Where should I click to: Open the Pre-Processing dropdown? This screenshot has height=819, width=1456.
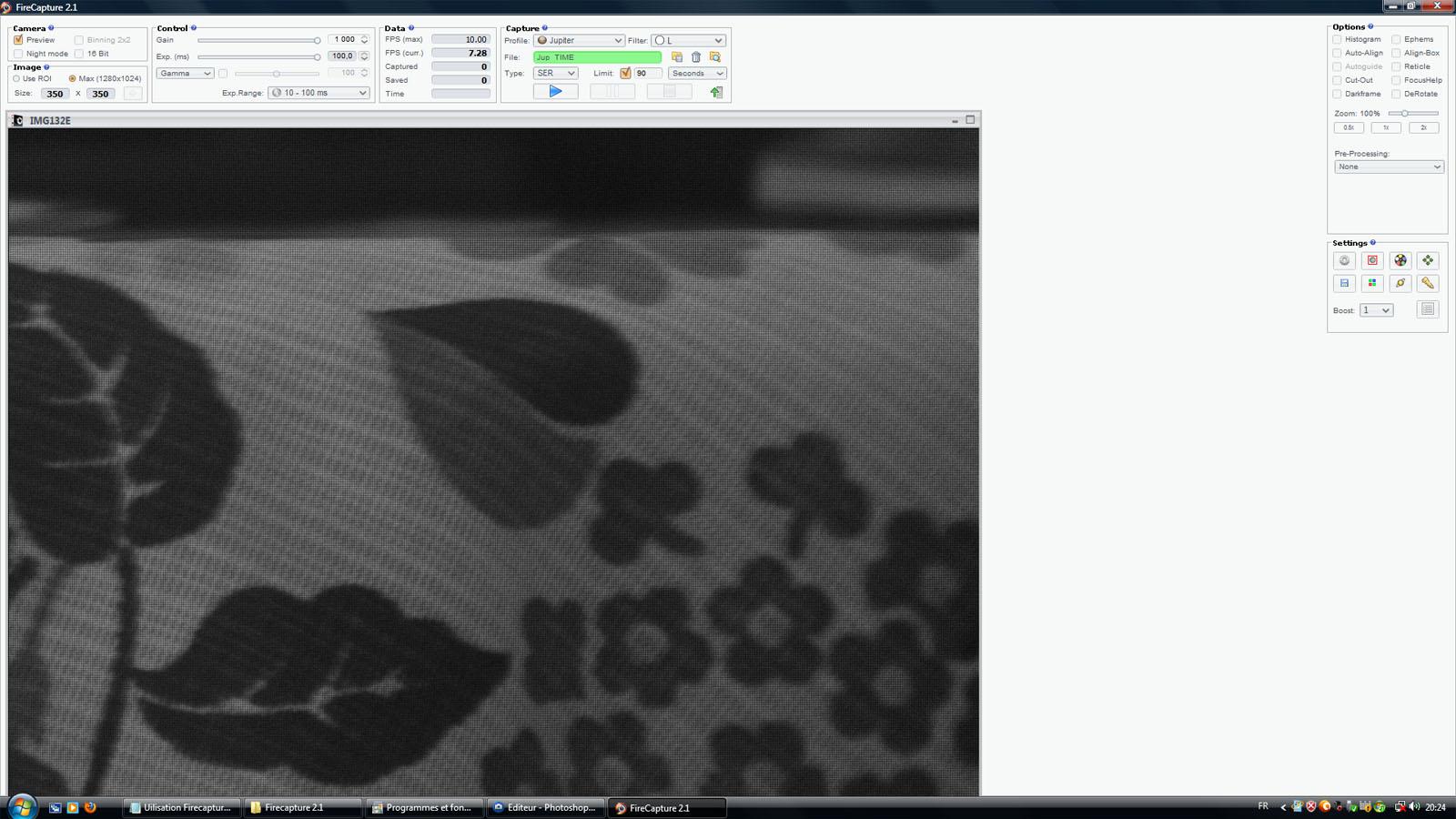[x=1389, y=167]
